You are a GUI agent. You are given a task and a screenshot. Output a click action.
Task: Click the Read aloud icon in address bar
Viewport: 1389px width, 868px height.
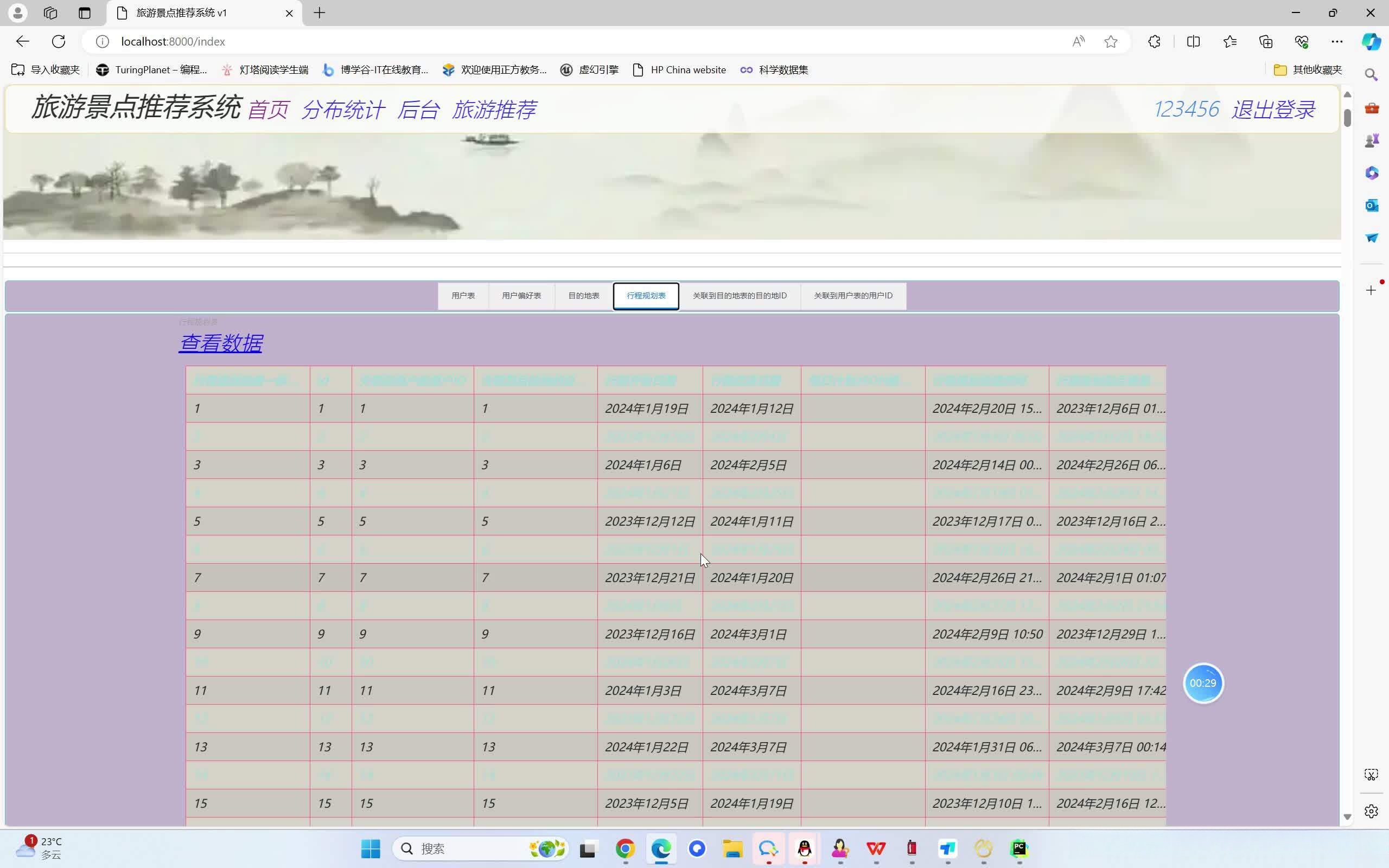pos(1079,41)
